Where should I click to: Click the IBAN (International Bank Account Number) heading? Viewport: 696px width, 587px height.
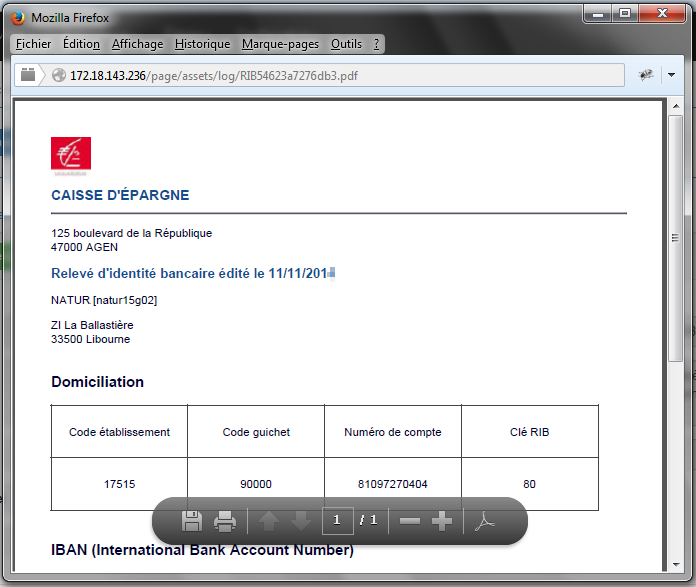tap(202, 550)
